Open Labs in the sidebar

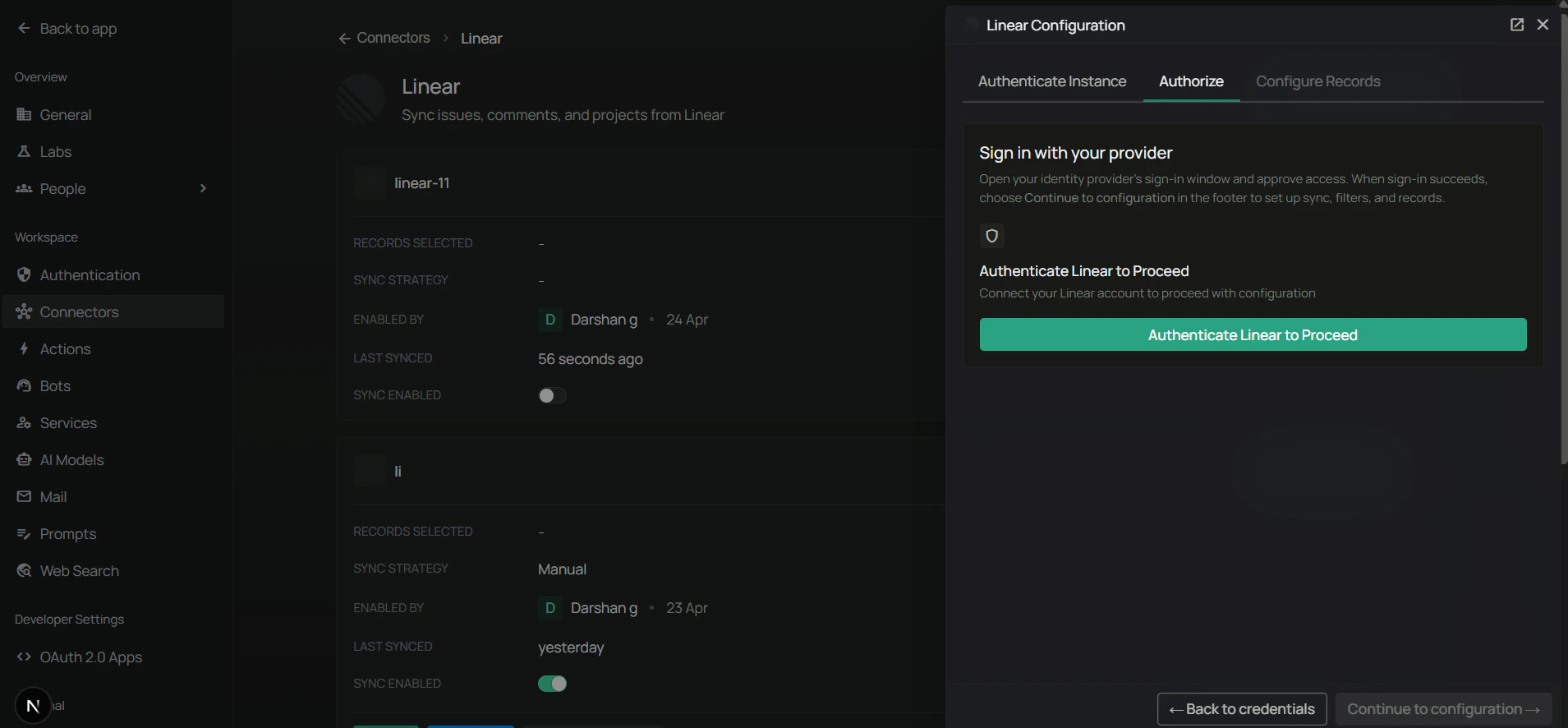(113, 151)
